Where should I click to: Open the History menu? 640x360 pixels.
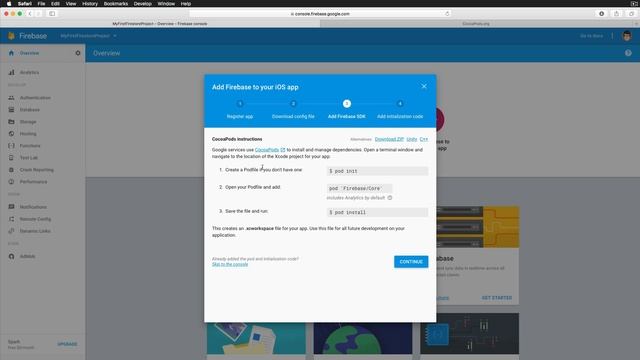pyautogui.click(x=90, y=3)
